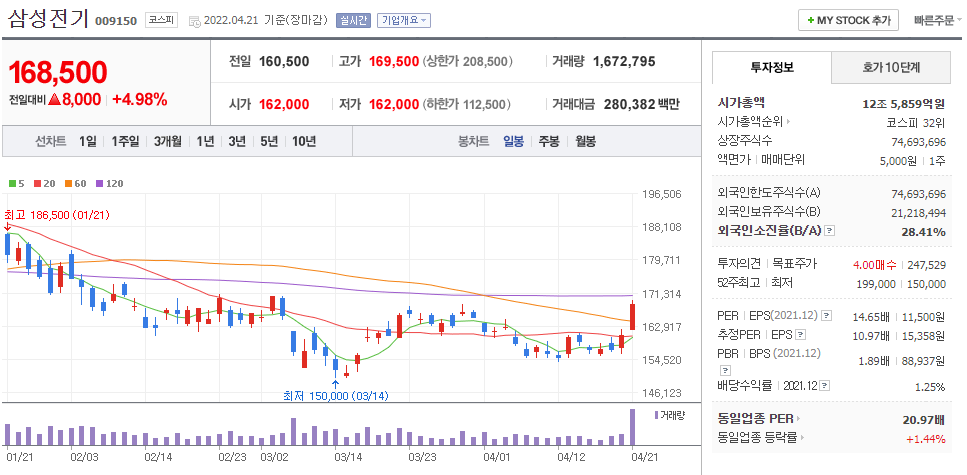The image size is (967, 475).
Task: Click the 외국인소진율 value 28.41%
Action: coord(921,232)
